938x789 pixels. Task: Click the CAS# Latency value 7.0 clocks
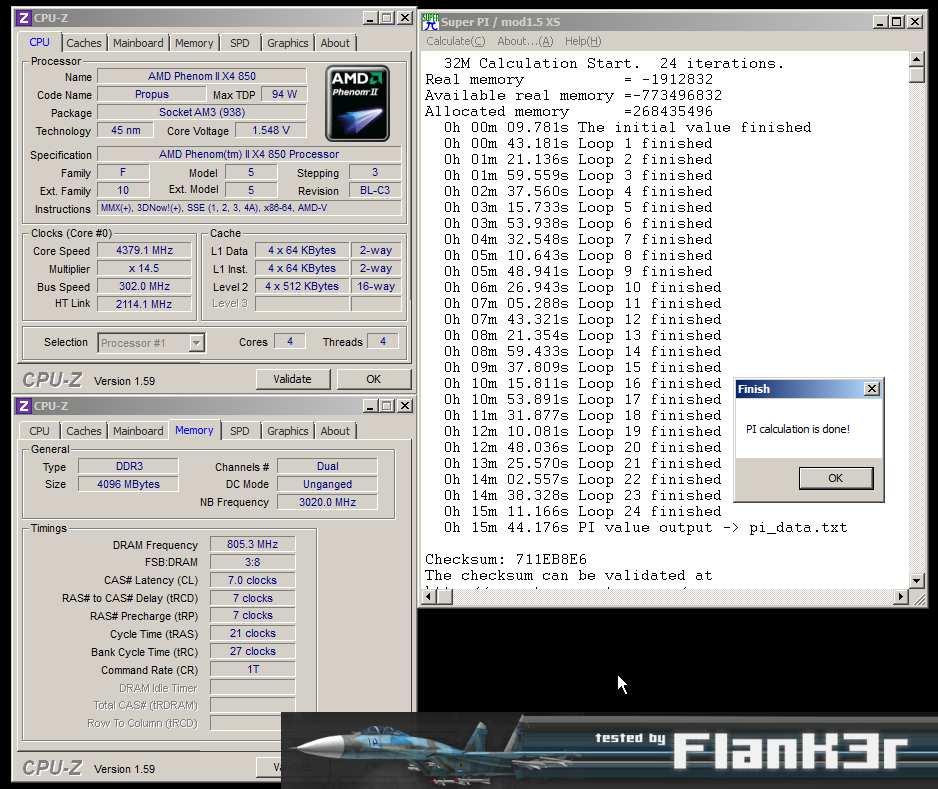(252, 580)
